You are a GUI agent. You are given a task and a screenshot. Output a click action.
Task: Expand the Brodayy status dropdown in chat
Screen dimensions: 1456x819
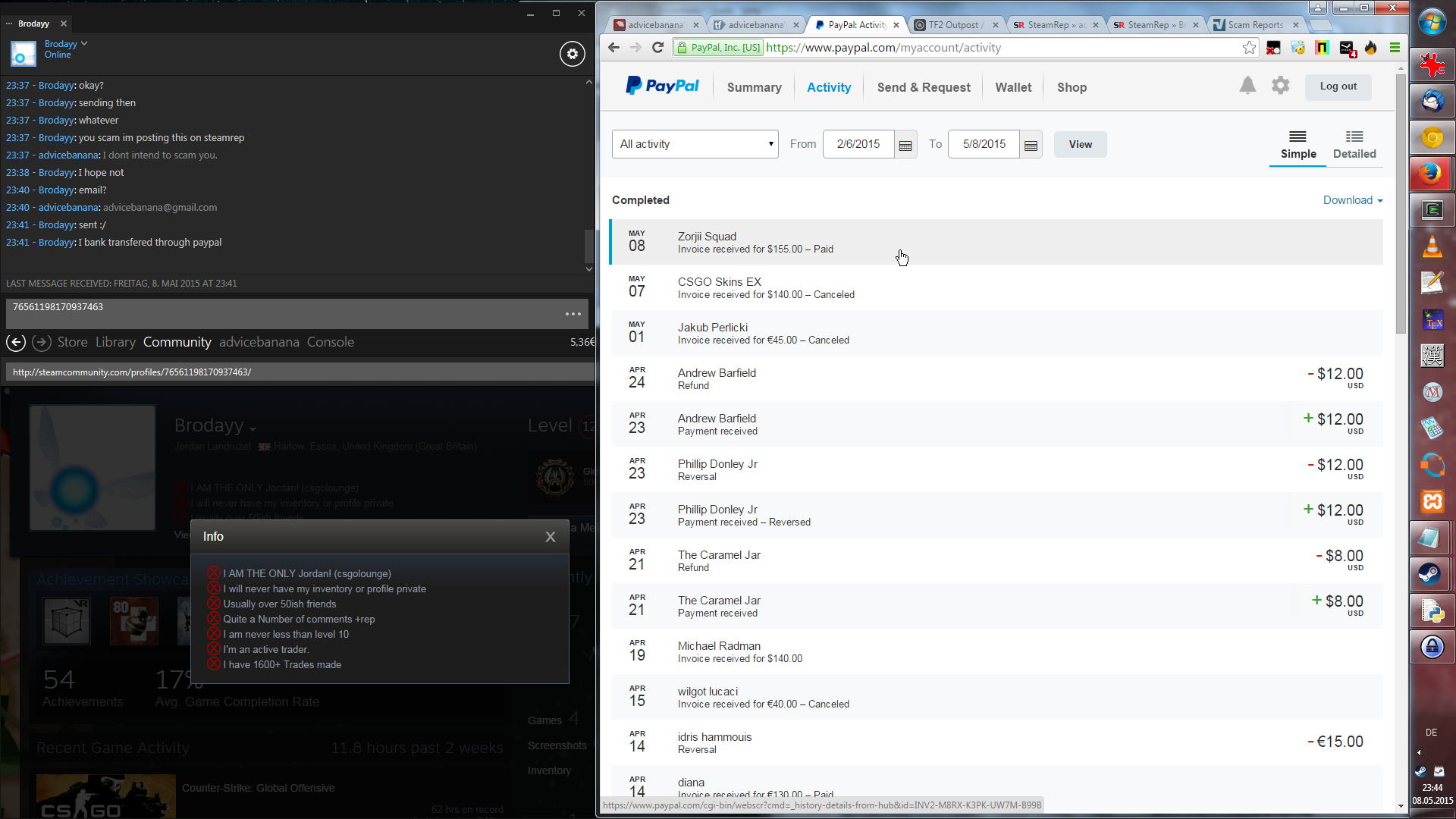click(84, 44)
